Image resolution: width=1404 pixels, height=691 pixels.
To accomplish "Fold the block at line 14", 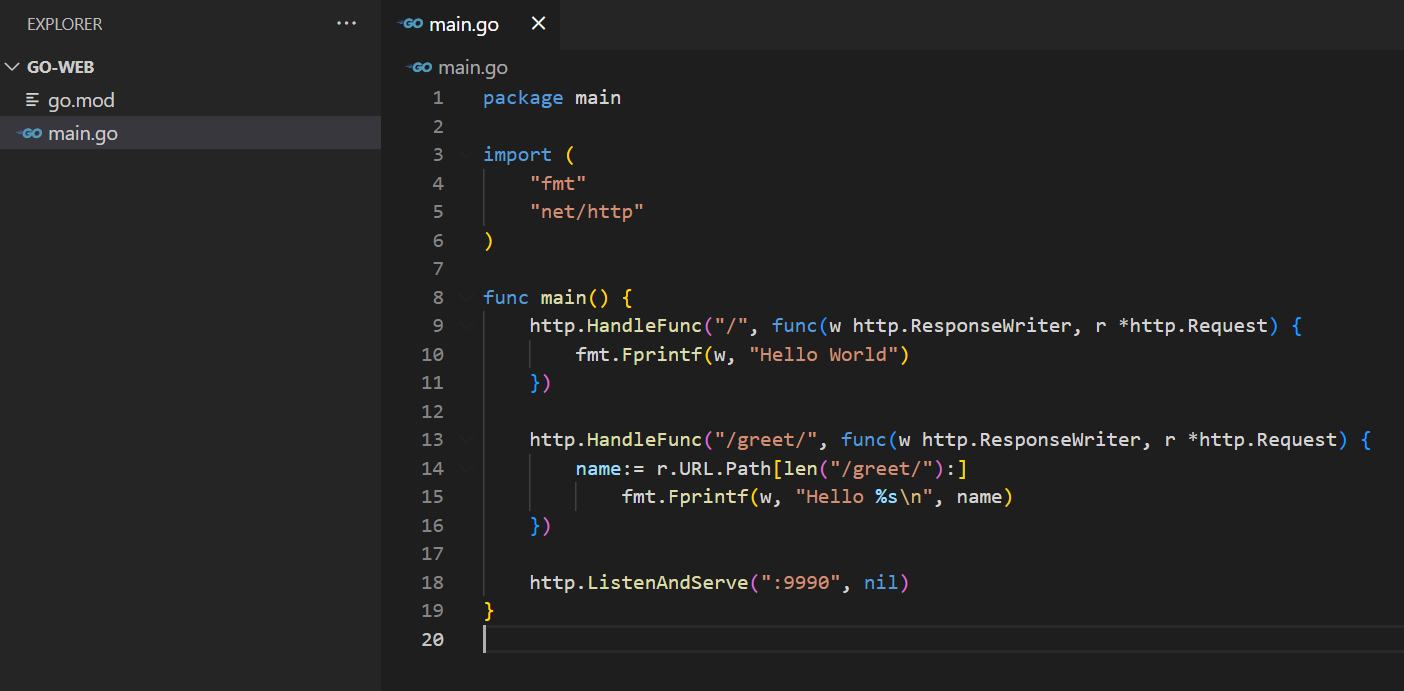I will click(x=465, y=469).
